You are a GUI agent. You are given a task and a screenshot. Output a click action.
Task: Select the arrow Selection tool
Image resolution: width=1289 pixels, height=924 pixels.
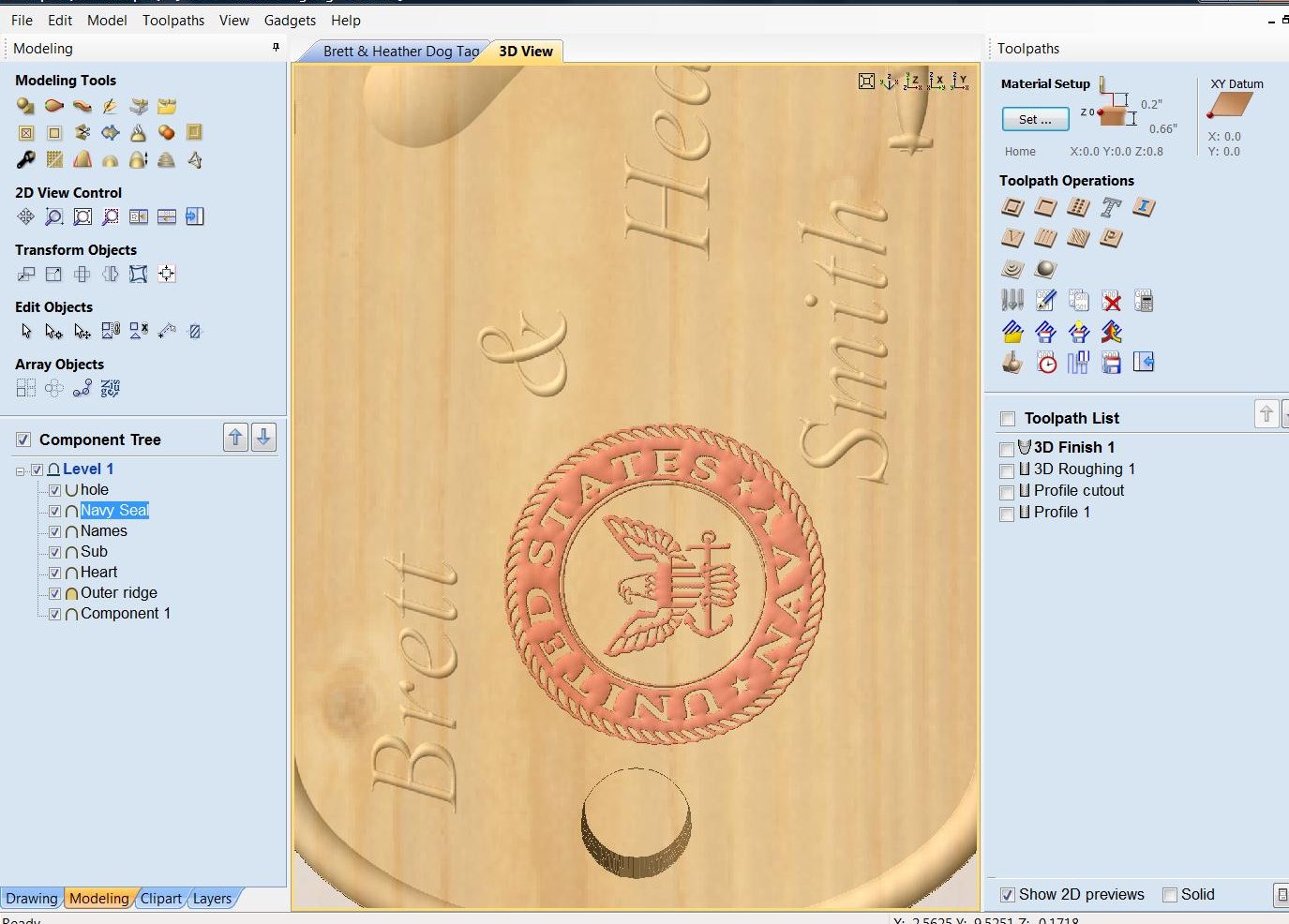coord(26,331)
